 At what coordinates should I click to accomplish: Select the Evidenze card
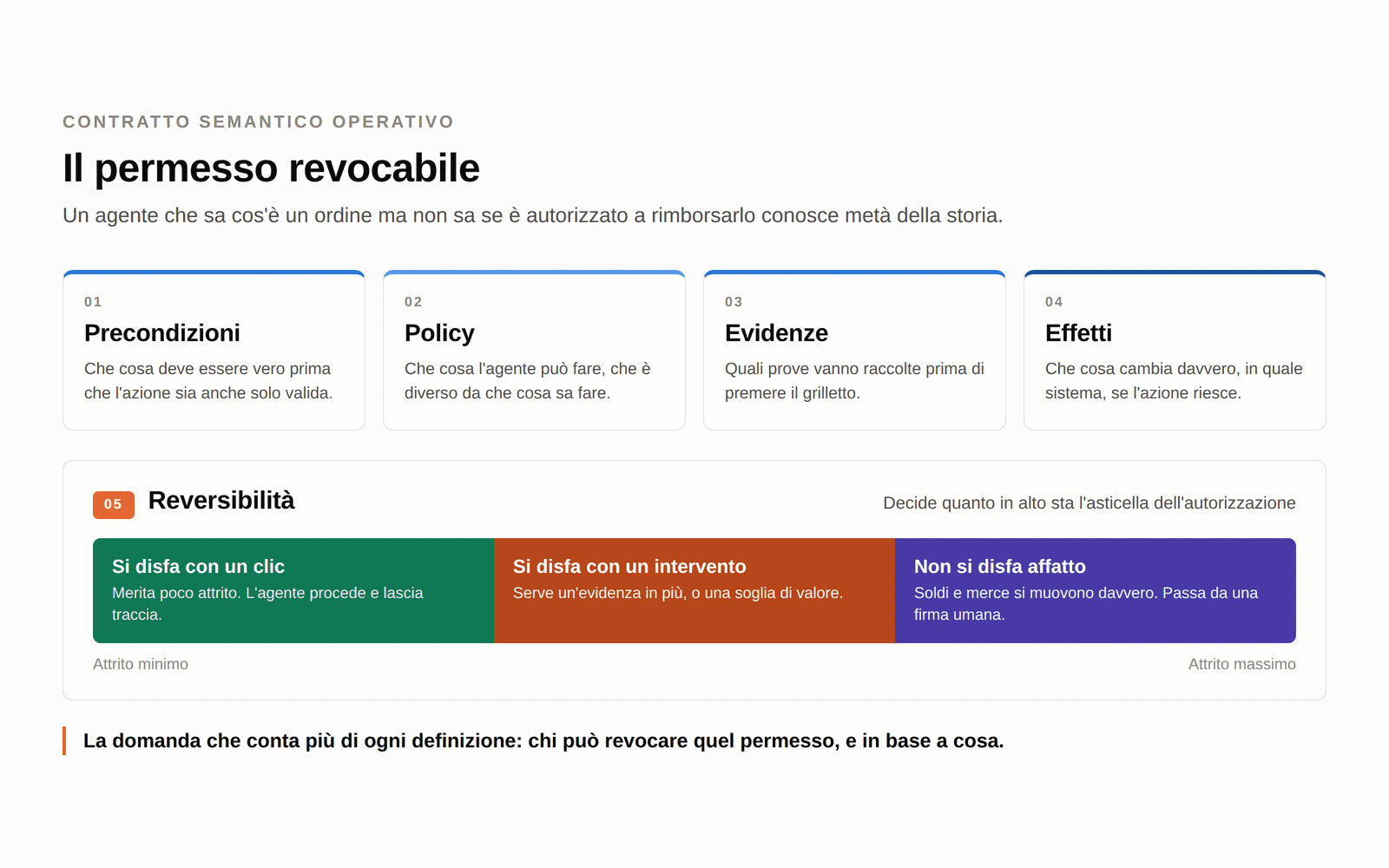(854, 350)
